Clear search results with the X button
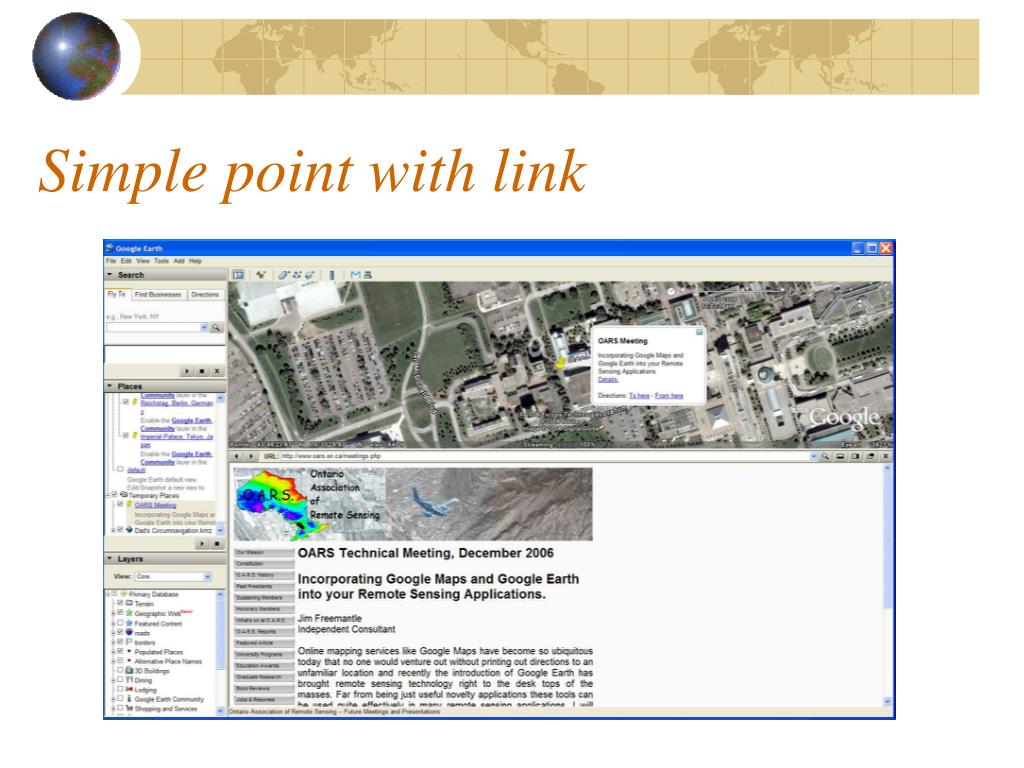Screen dimensions: 1024x768 click(x=217, y=371)
